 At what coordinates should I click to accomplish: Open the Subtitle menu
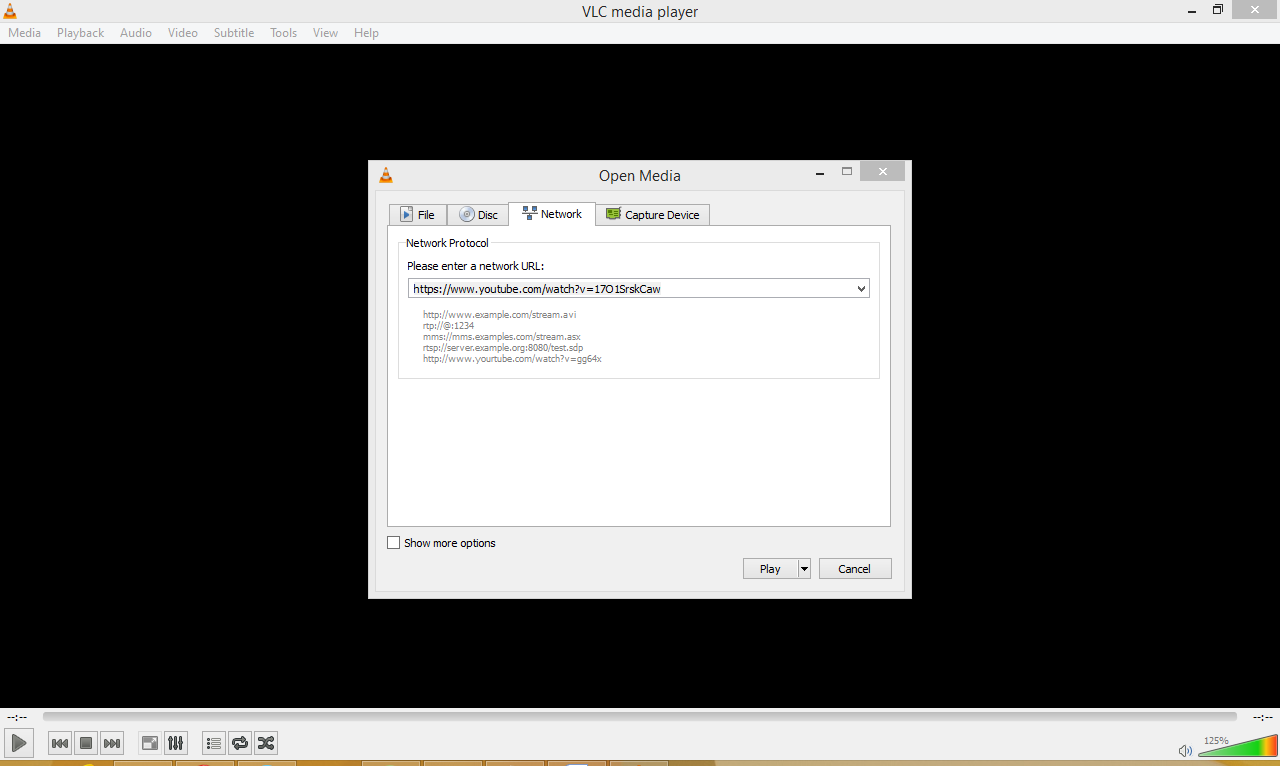coord(234,33)
